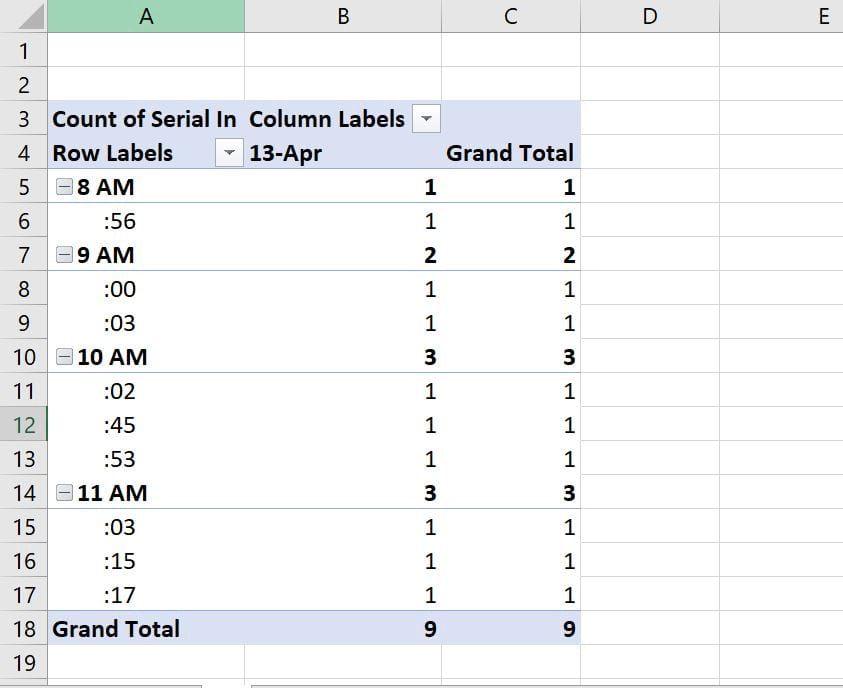This screenshot has width=843, height=688.
Task: Click the Count of Serial In cell
Action: pos(146,119)
